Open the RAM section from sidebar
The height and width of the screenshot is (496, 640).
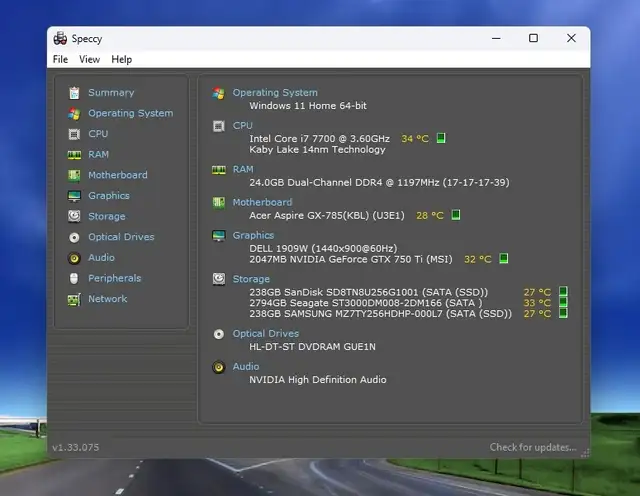(98, 154)
